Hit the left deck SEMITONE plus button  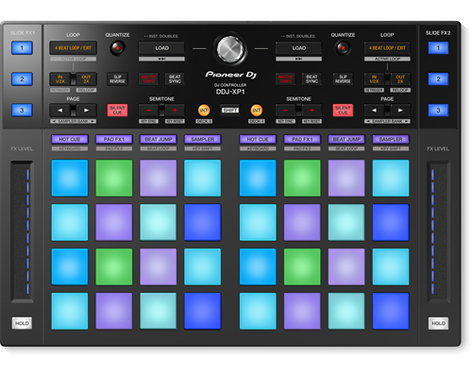(x=175, y=110)
